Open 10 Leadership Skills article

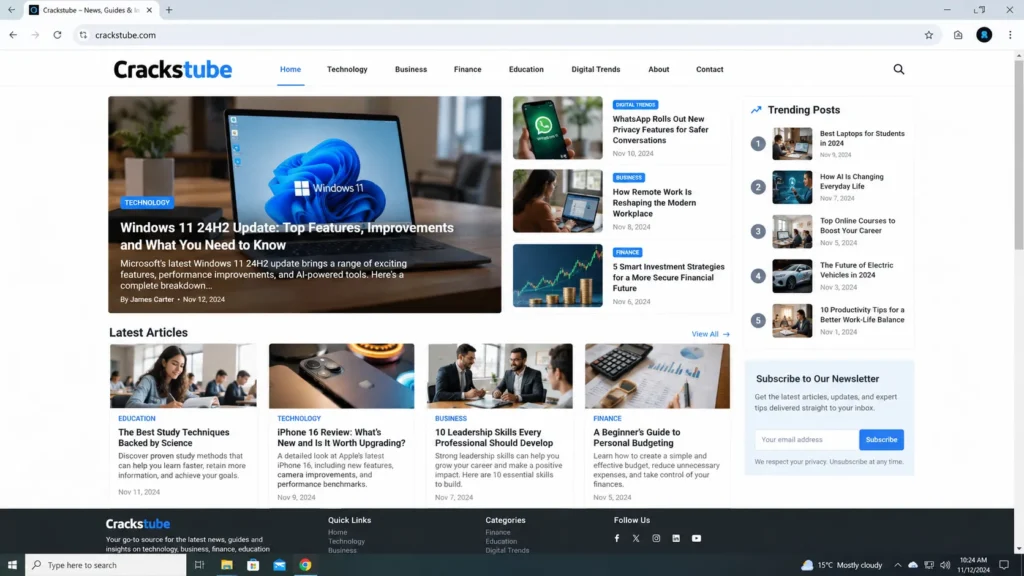(x=494, y=438)
